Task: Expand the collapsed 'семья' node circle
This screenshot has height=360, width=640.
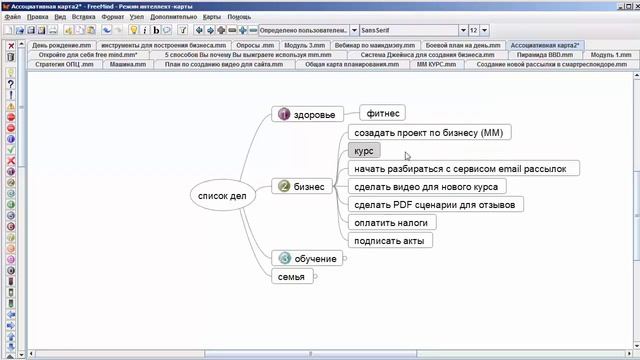Action: coord(316,276)
